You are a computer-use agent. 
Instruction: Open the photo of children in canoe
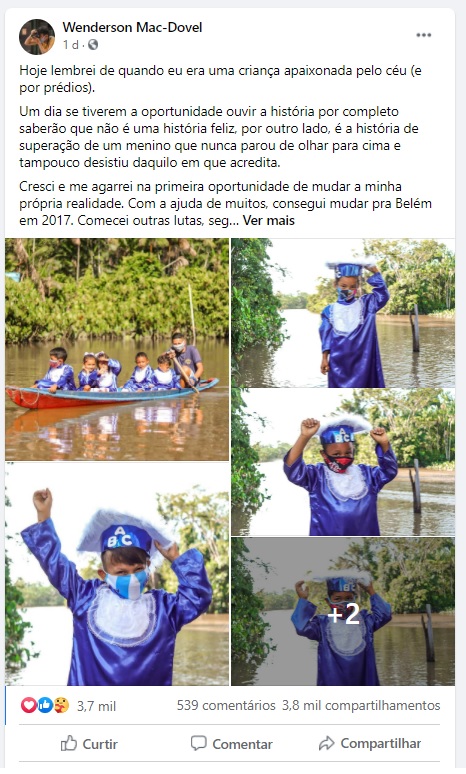[x=117, y=349]
